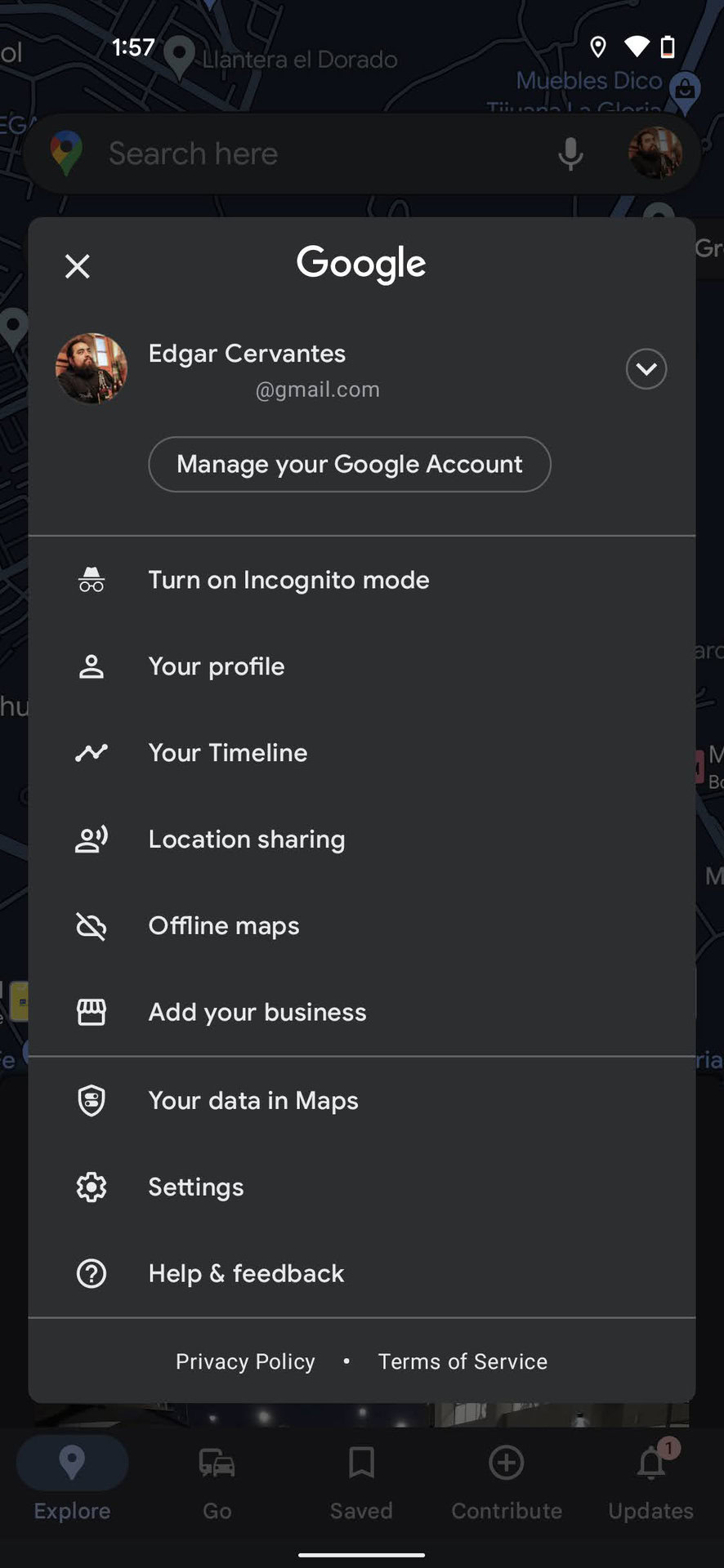The width and height of the screenshot is (724, 1568).
Task: Open the Privacy Policy link
Action: tap(245, 1361)
